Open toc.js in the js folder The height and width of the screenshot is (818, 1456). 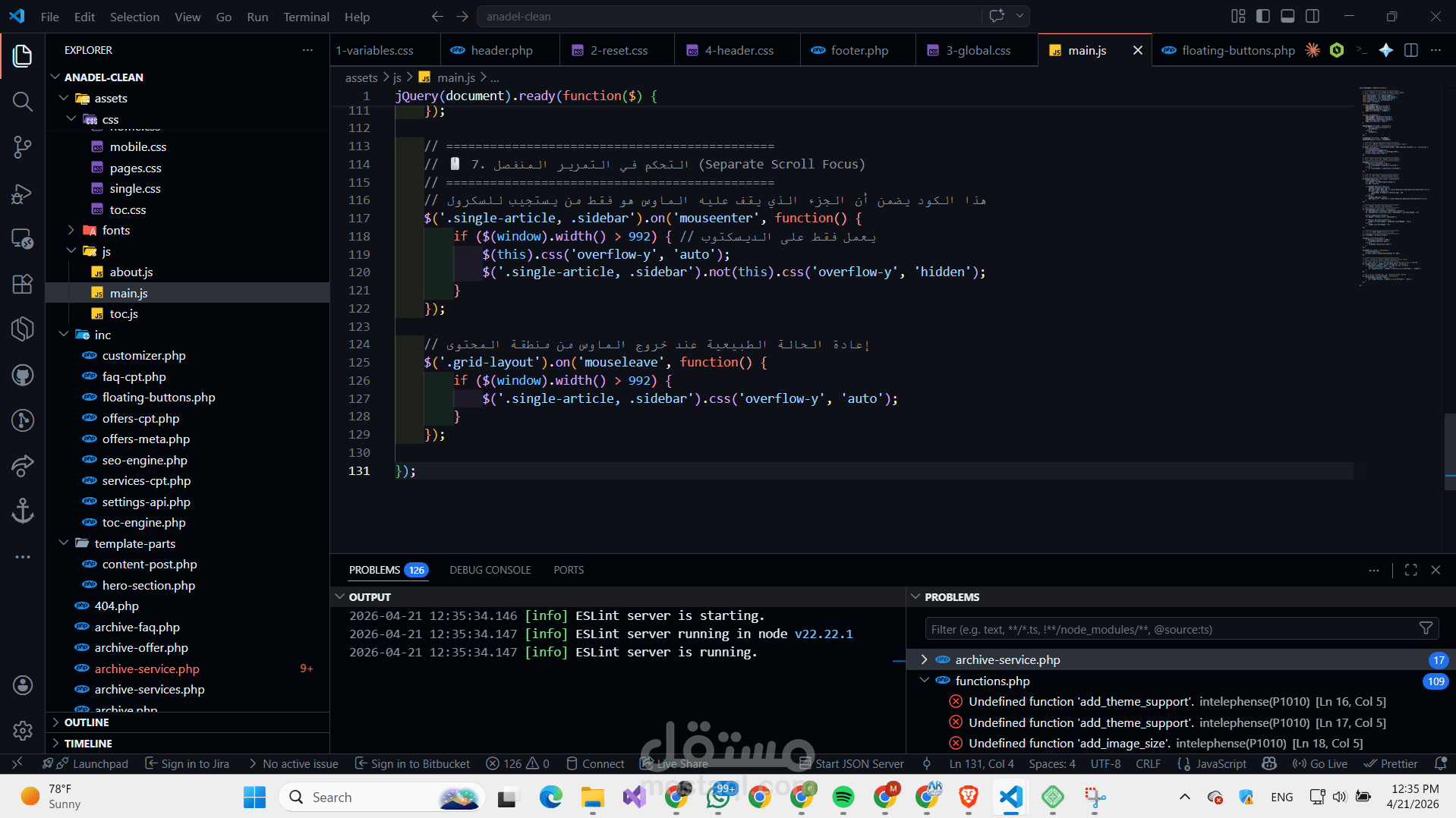[124, 313]
